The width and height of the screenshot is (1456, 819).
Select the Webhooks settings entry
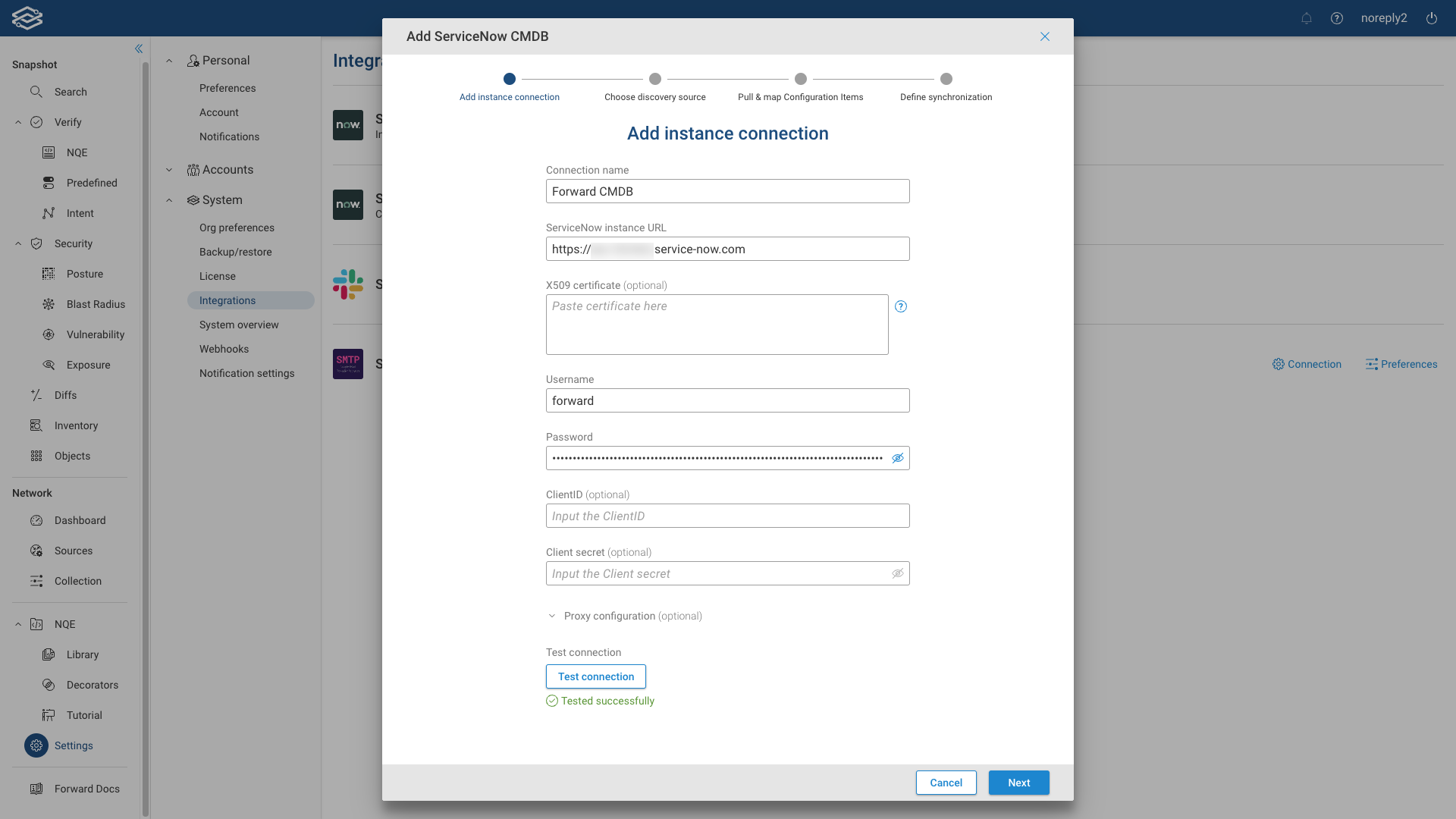point(224,349)
